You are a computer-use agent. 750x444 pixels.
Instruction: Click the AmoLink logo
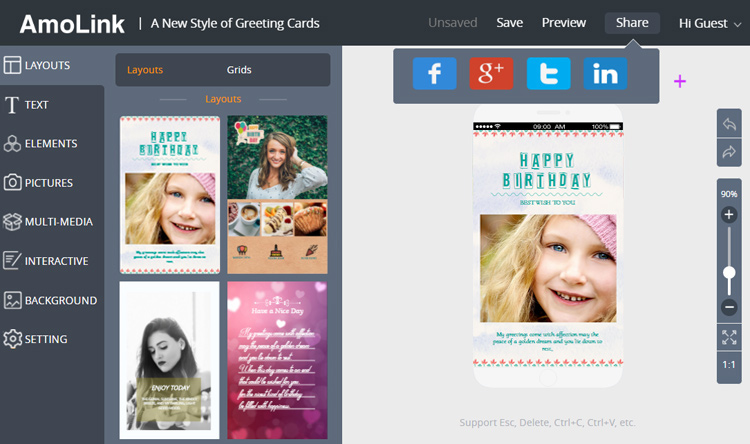coord(72,24)
